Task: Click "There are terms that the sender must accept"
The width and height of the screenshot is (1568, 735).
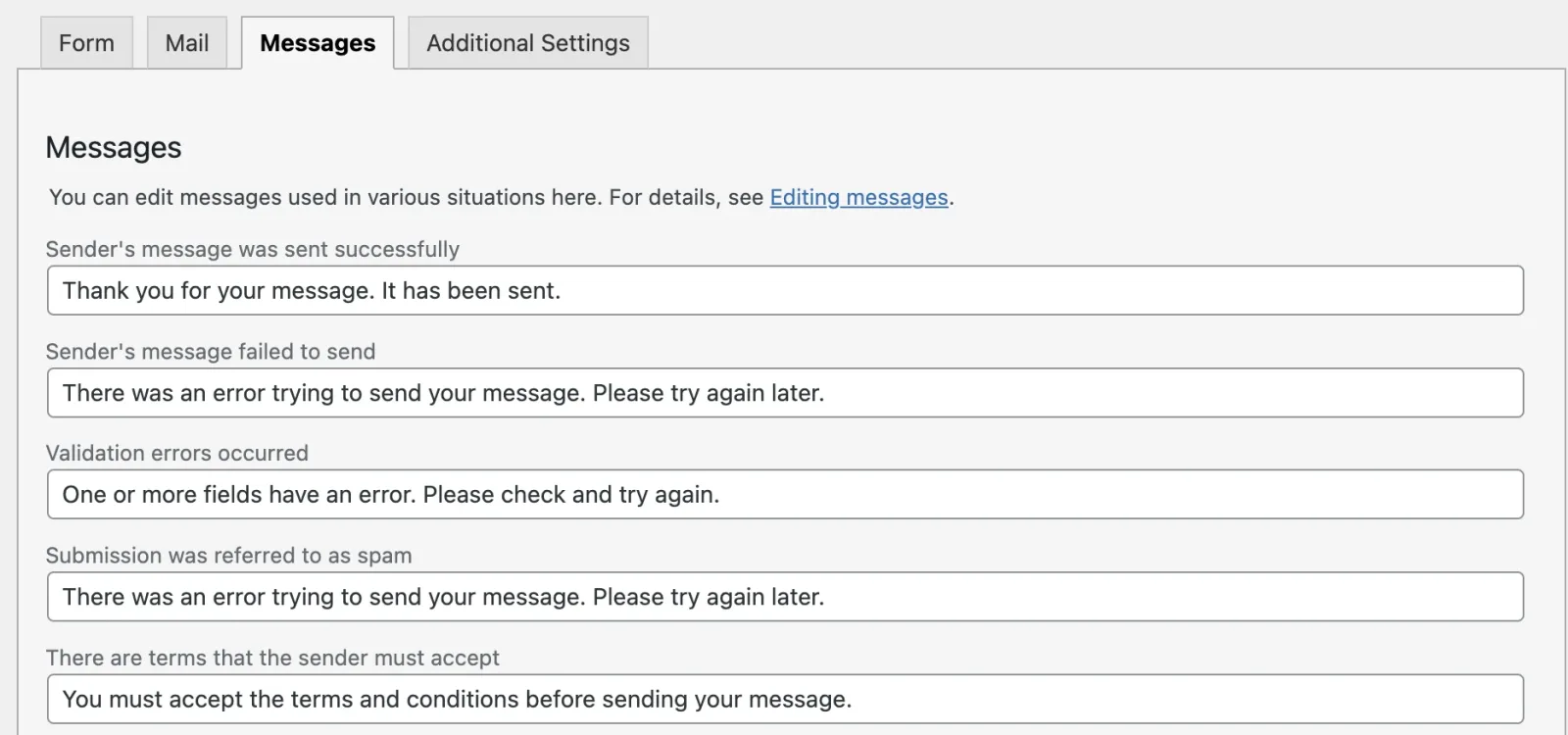Action: (x=272, y=658)
